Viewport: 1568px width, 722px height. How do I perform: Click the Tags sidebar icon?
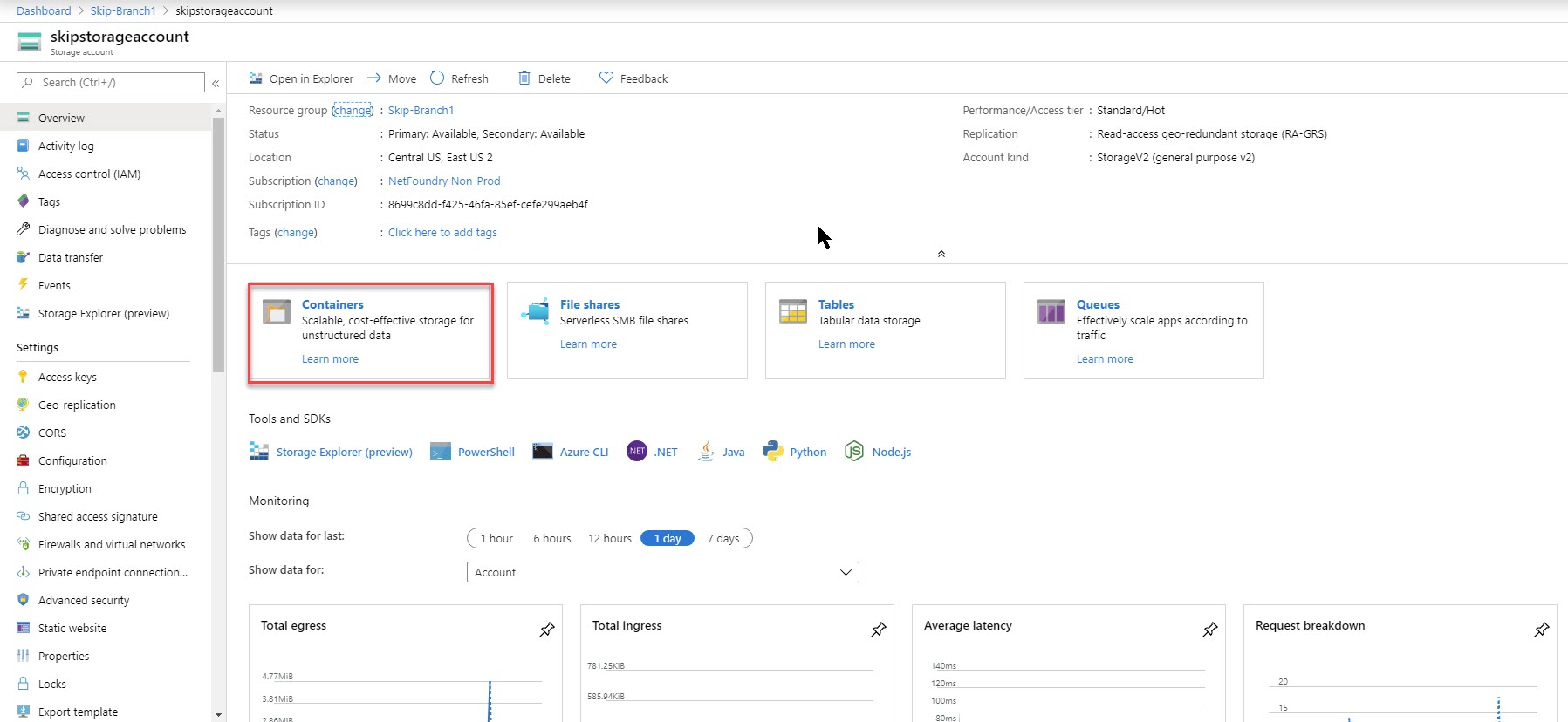[x=23, y=201]
